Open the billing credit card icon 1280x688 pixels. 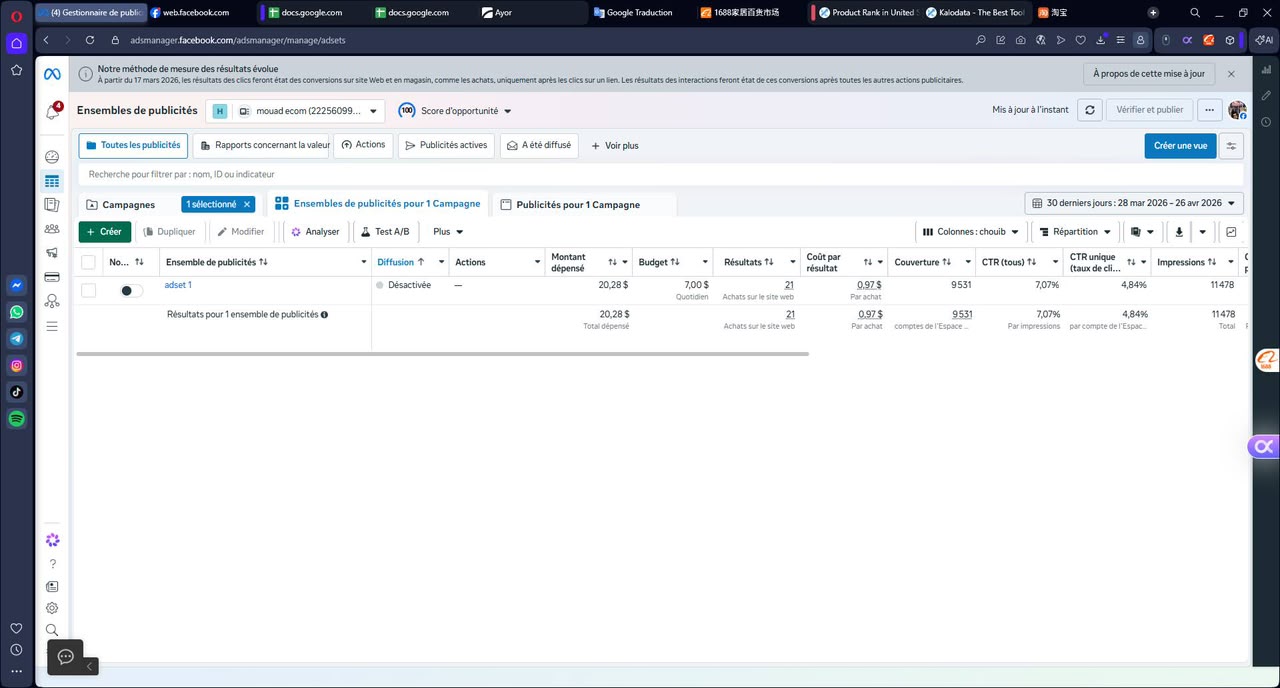[52, 277]
